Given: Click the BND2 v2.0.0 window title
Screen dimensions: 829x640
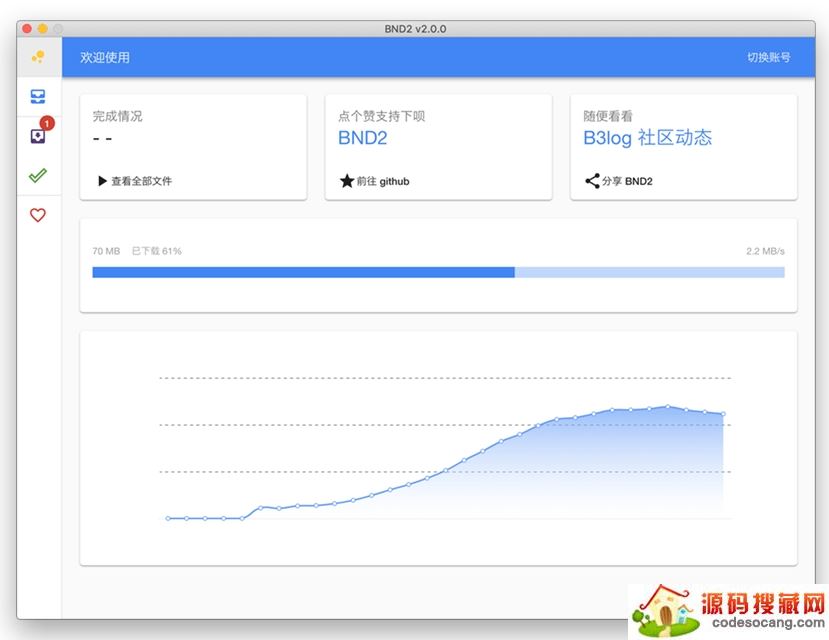Looking at the screenshot, I should click(x=416, y=29).
